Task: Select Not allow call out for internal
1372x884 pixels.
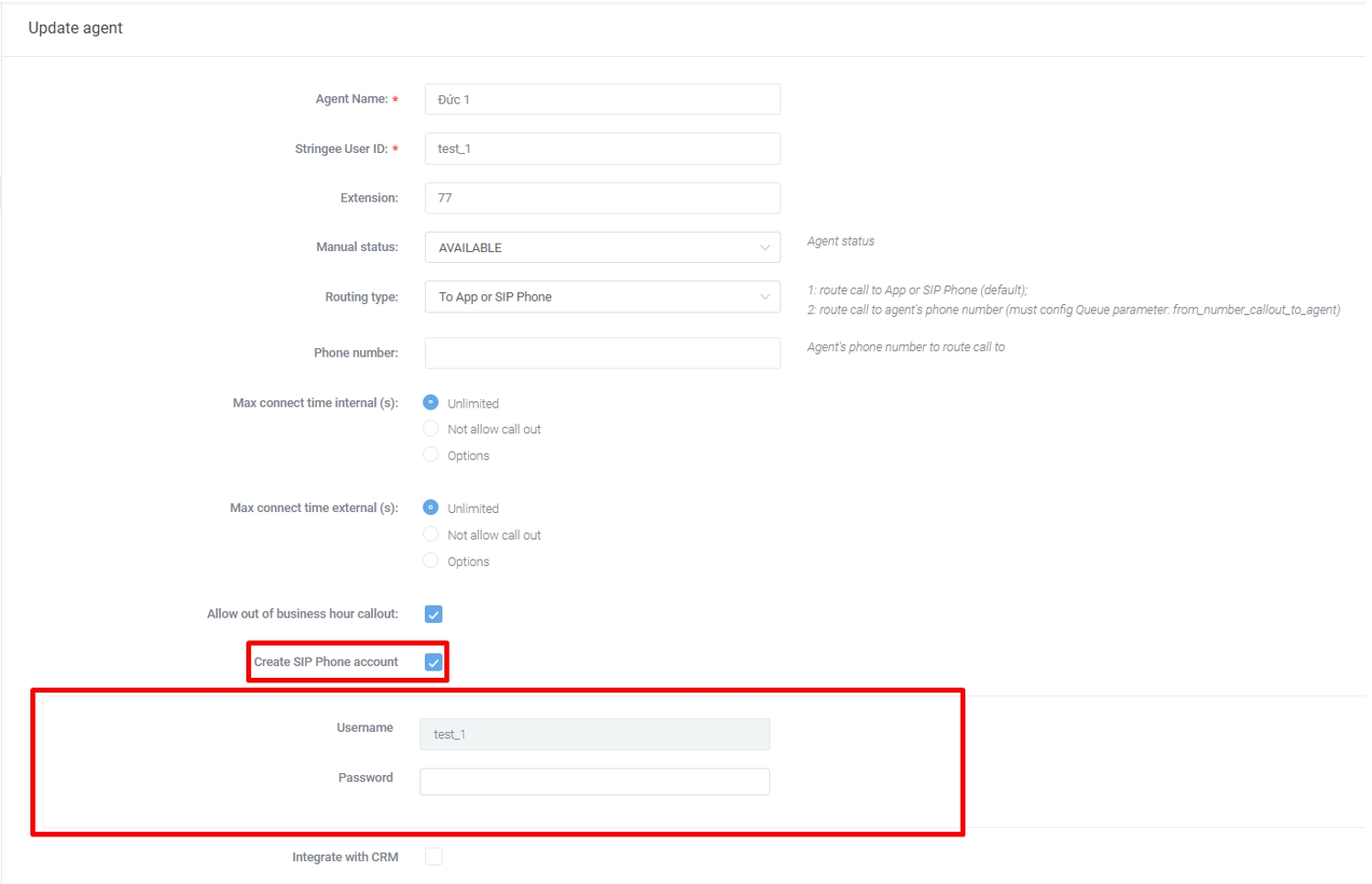Action: click(x=430, y=429)
